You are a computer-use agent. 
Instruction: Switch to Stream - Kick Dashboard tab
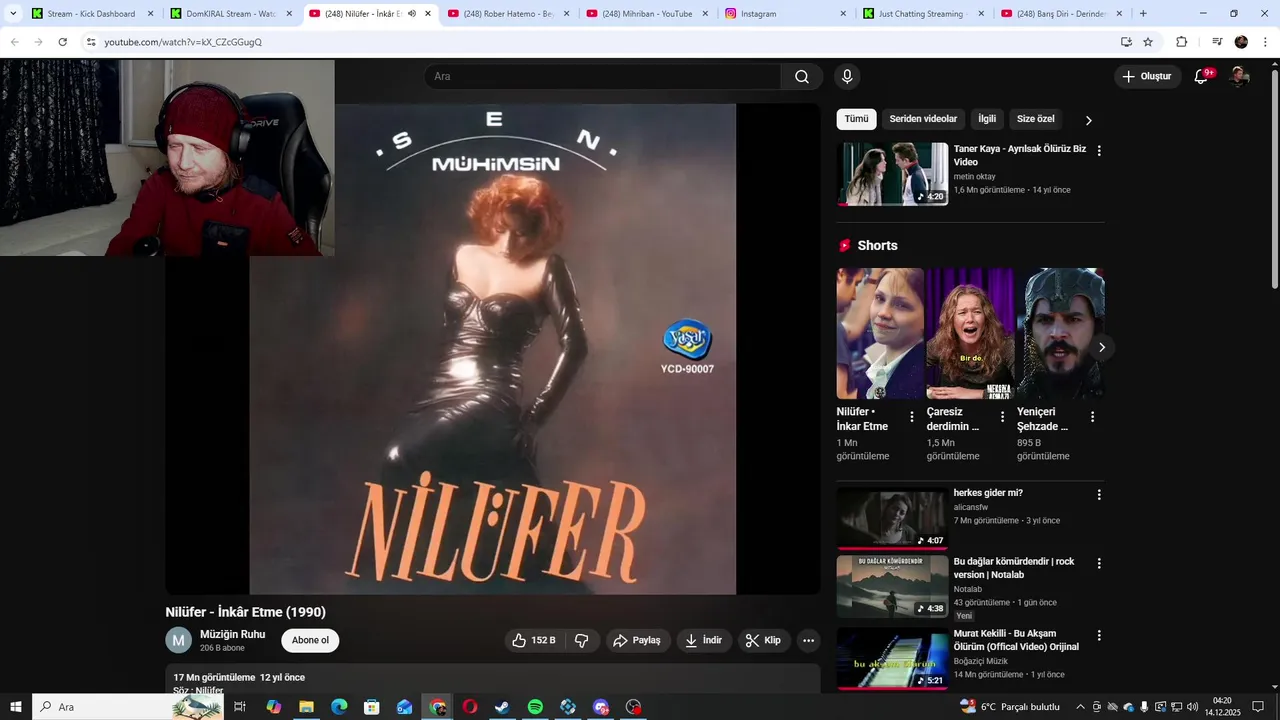pos(91,14)
